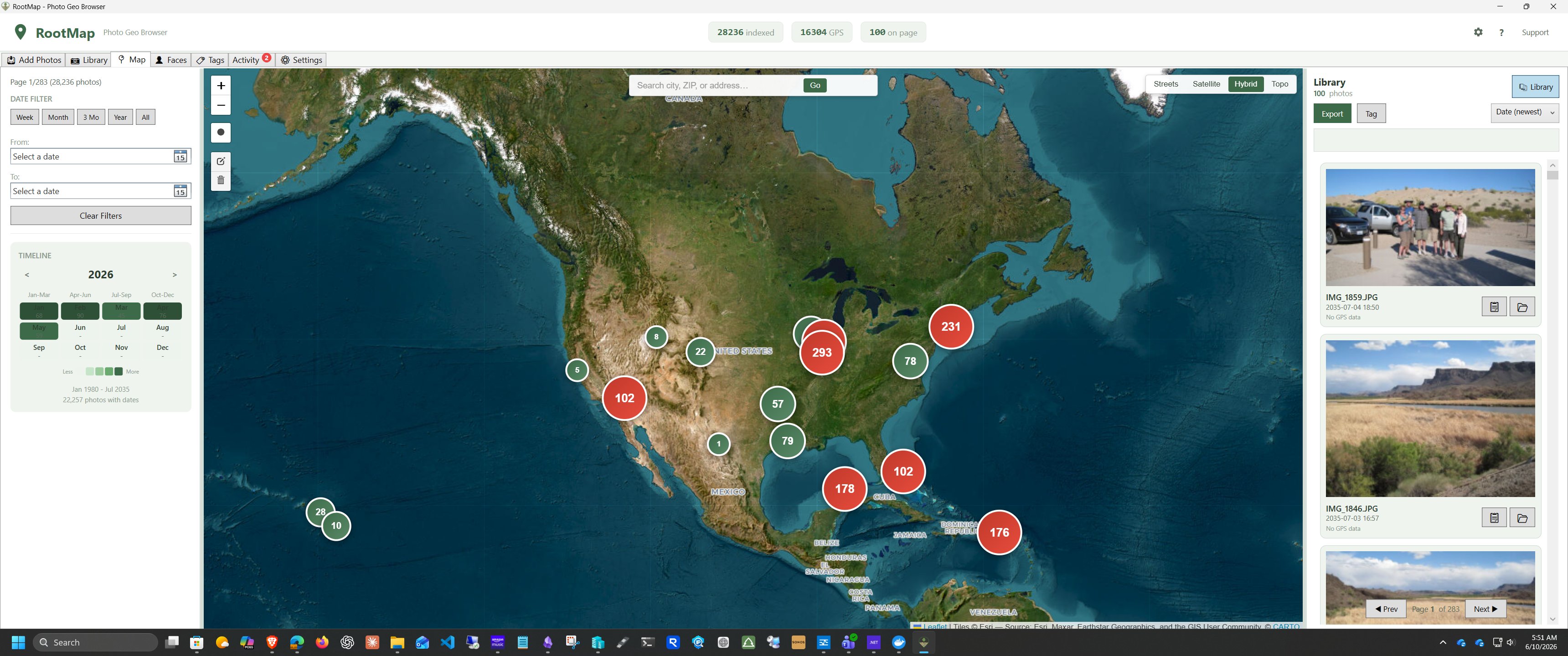
Task: Select Feb 2026 in timeline heatmap
Action: point(80,311)
